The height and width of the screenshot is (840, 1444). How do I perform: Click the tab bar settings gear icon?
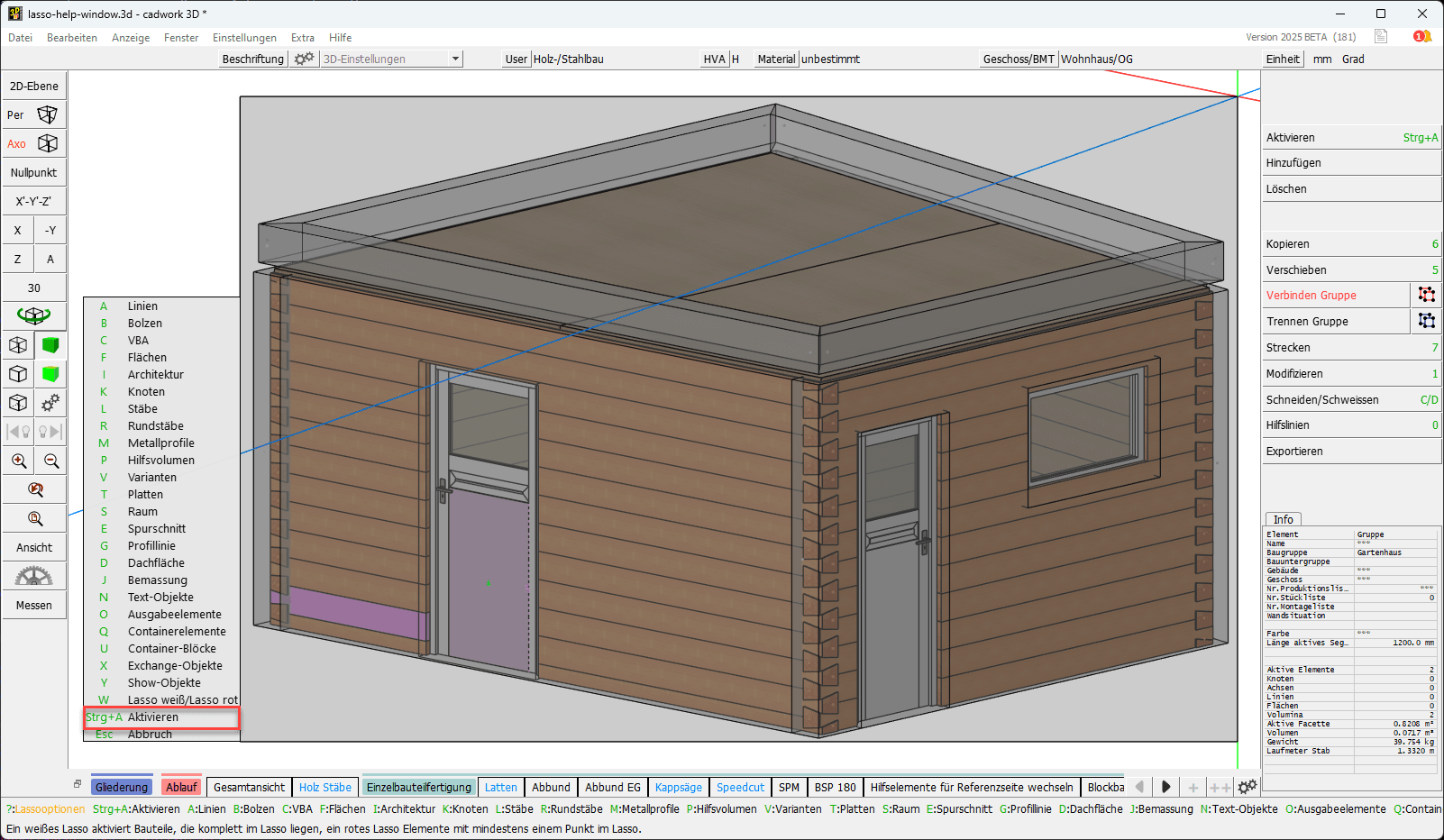[x=1248, y=787]
